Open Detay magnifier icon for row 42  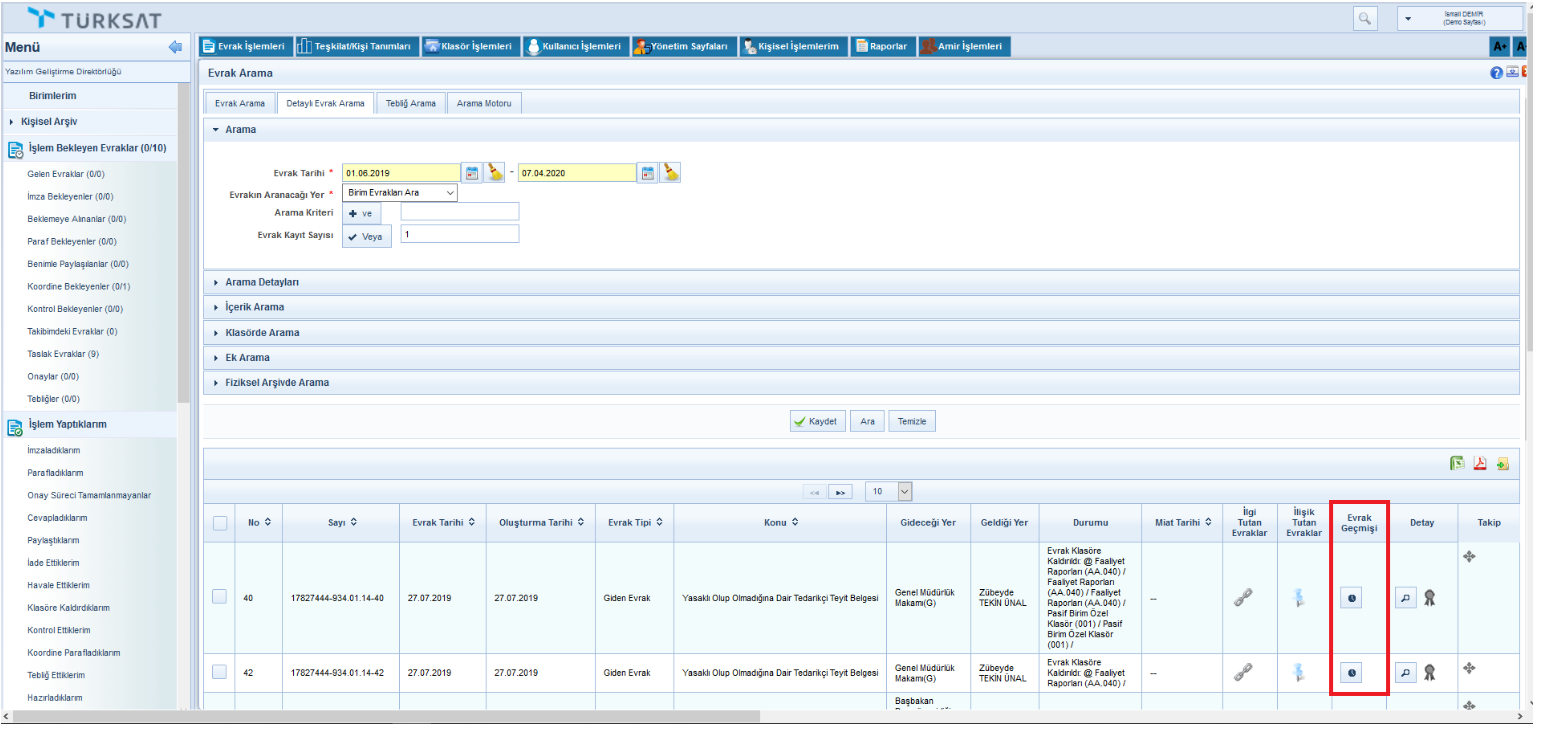click(1405, 673)
